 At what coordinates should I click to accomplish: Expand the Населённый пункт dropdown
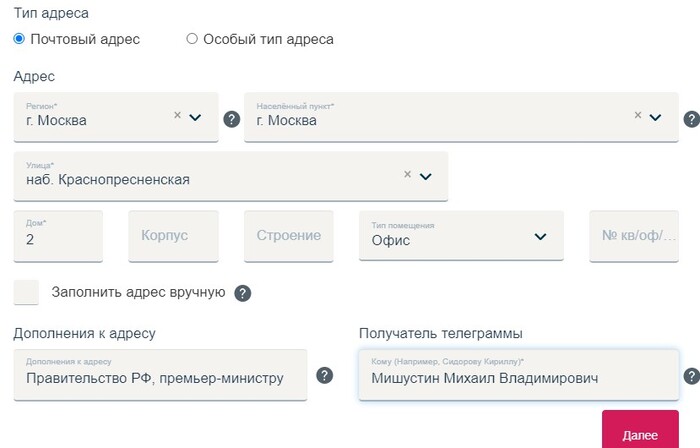(x=655, y=117)
